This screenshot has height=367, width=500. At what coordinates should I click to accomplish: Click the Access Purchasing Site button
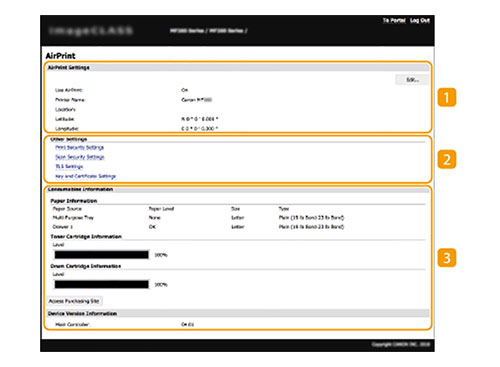(x=74, y=301)
